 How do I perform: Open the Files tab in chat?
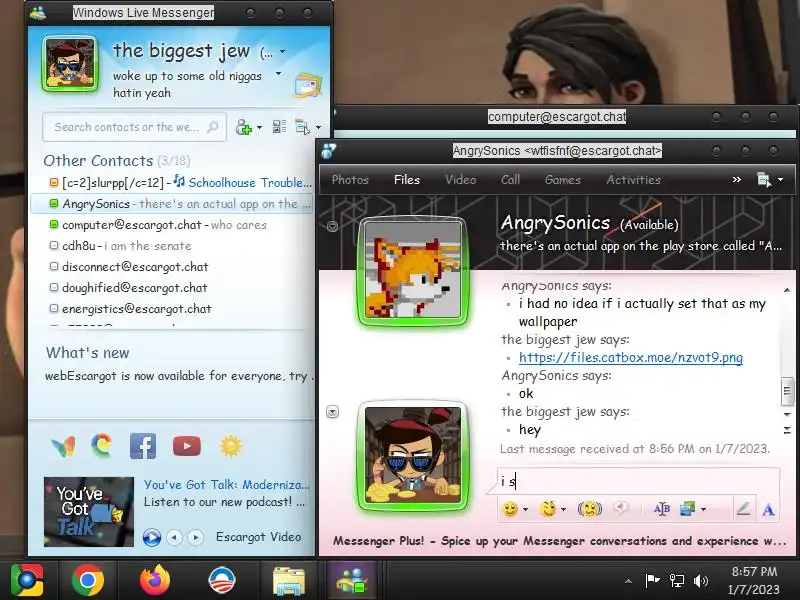tap(407, 180)
